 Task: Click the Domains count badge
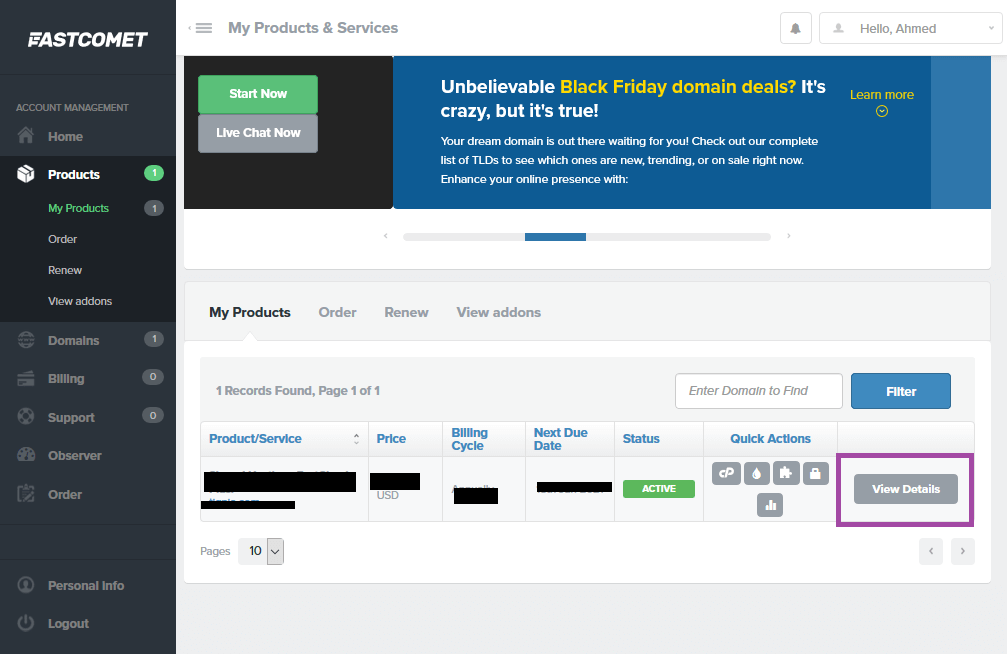pos(154,339)
